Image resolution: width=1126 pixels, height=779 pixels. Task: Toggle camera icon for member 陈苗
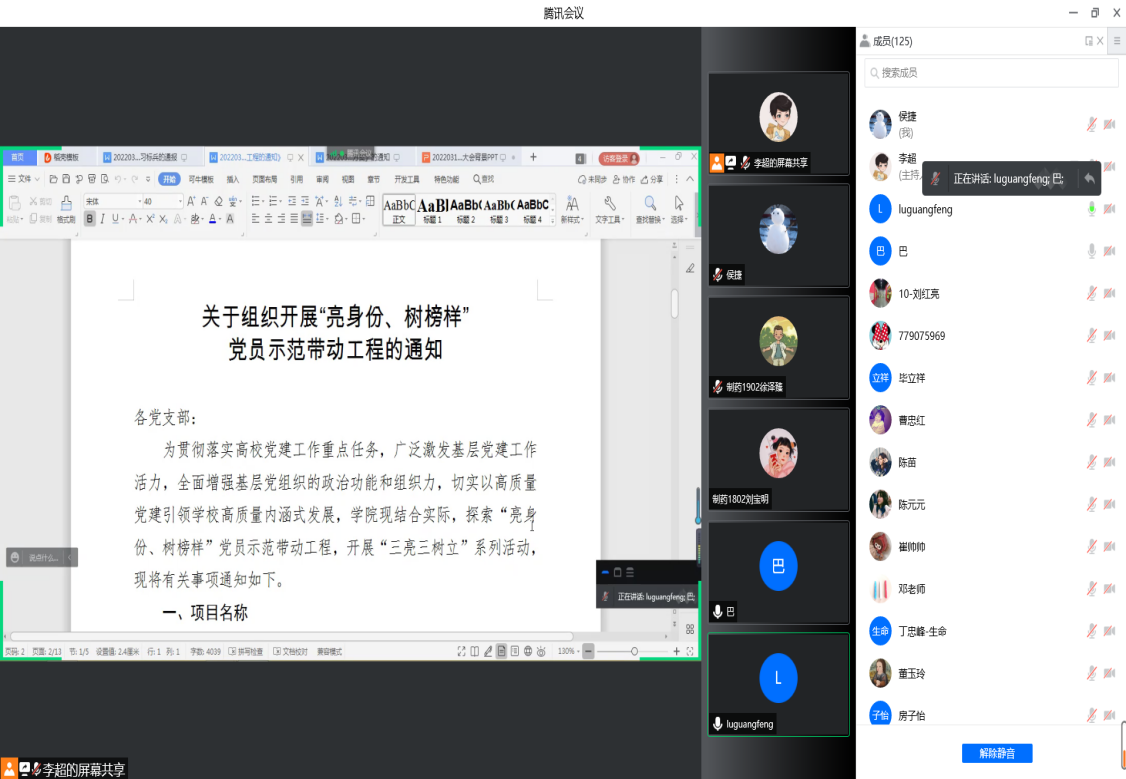click(x=1109, y=463)
